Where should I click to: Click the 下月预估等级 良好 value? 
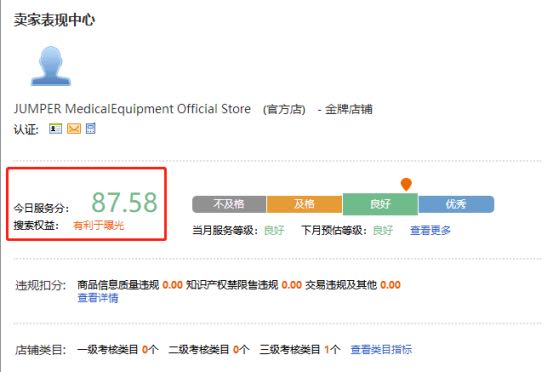point(383,230)
